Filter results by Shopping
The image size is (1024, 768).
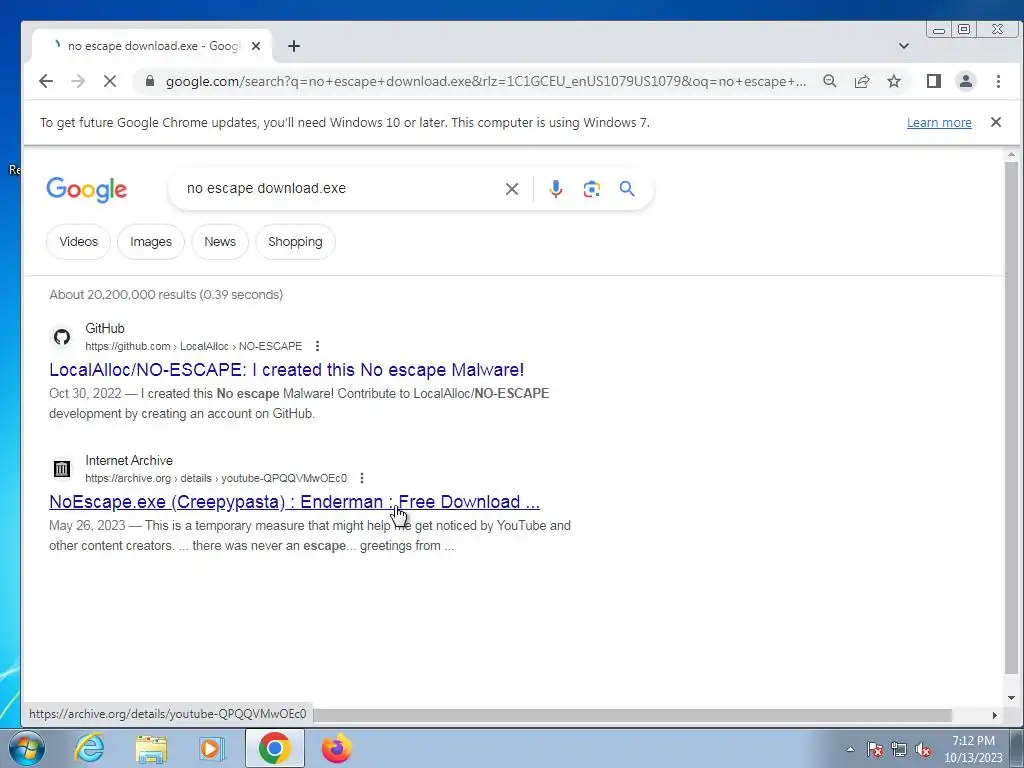tap(295, 242)
